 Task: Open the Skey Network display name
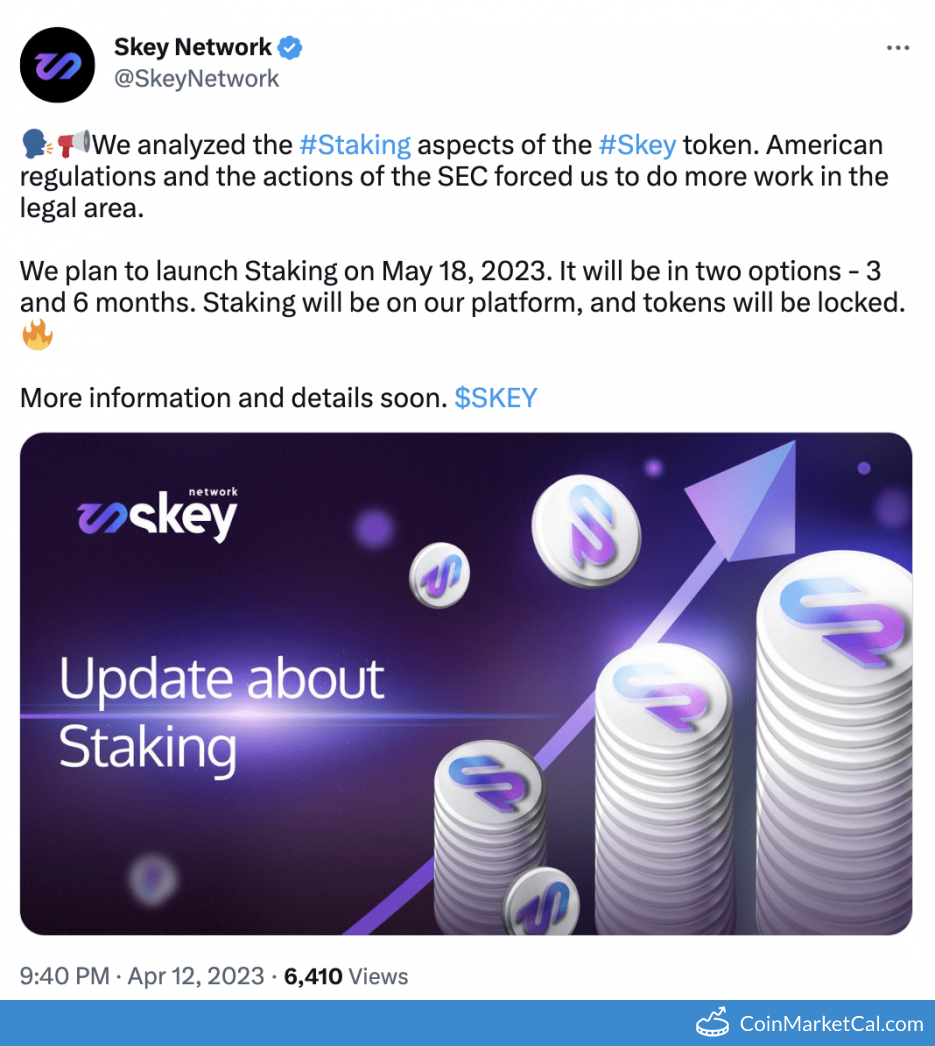tap(193, 47)
